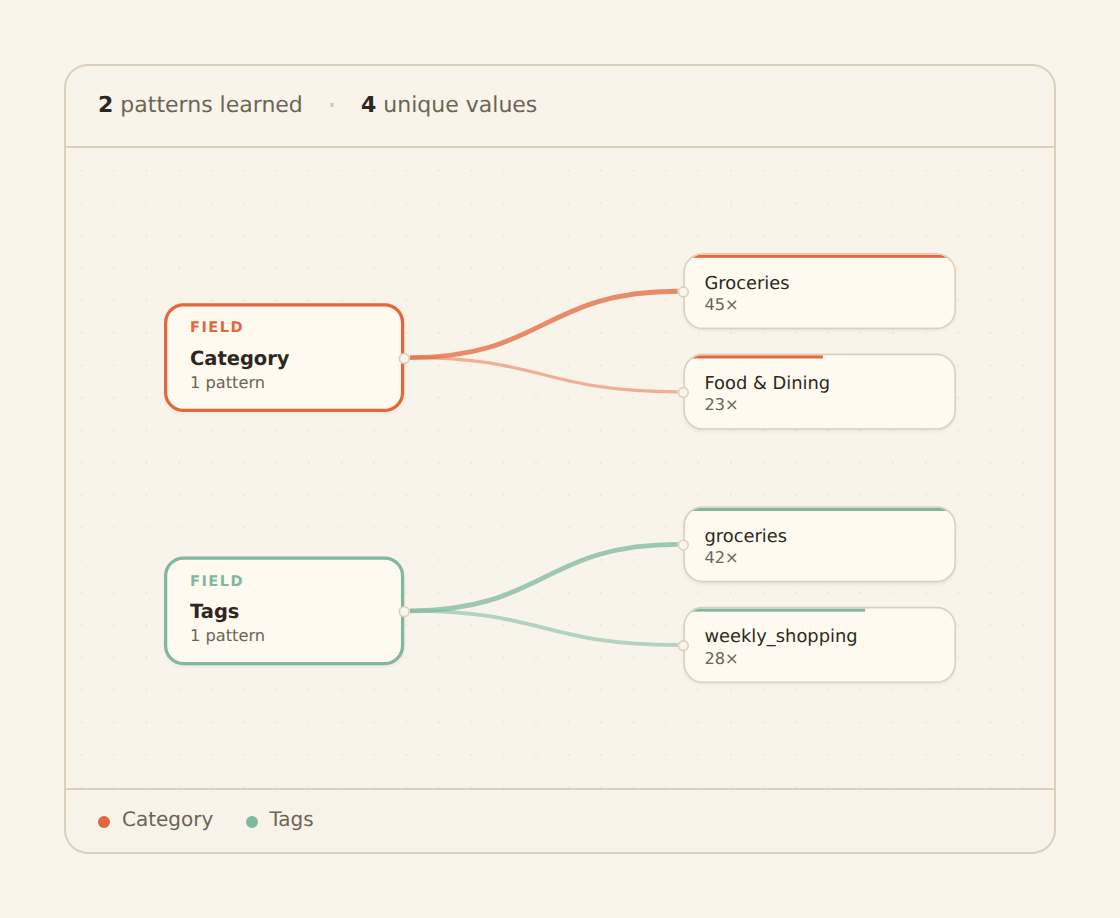
Task: Click the '2 patterns learned' summary
Action: click(200, 104)
